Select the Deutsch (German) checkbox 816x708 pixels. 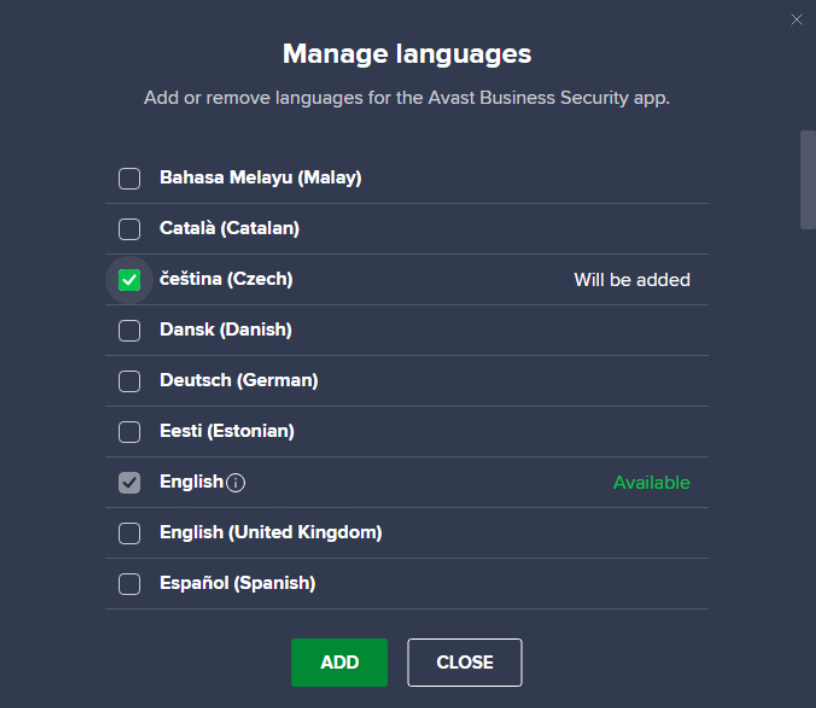[x=129, y=381]
